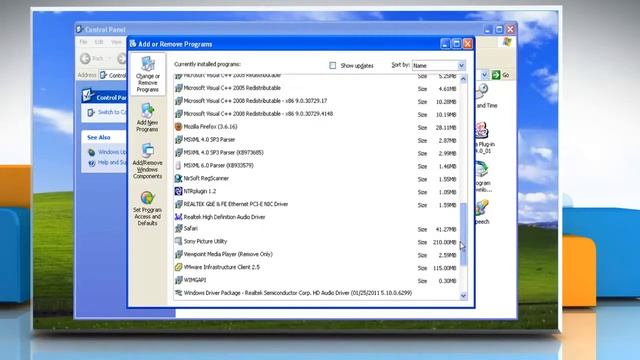Select Safari entry in program list
Screen dimensions: 640x360
(316, 229)
